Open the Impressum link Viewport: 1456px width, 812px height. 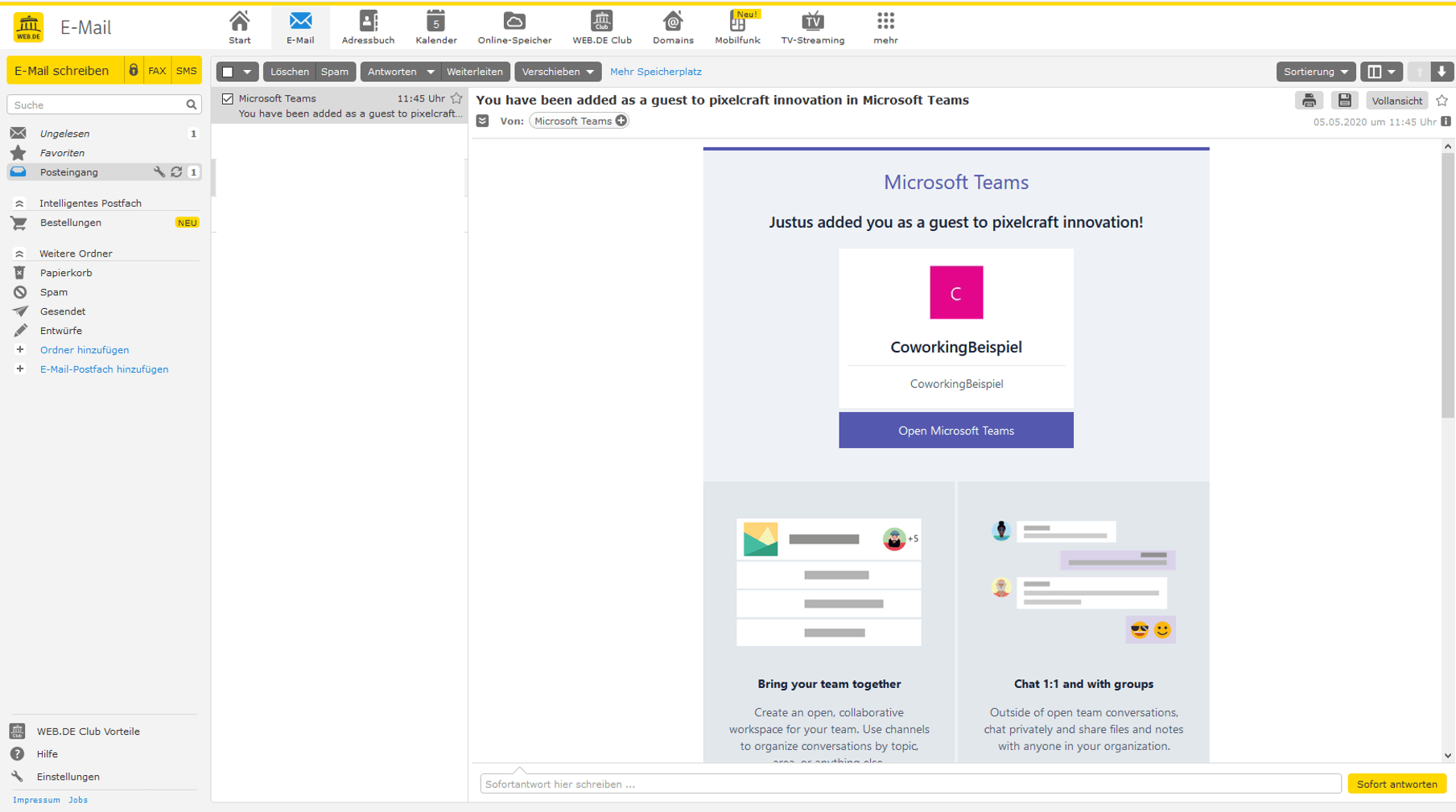pyautogui.click(x=36, y=800)
